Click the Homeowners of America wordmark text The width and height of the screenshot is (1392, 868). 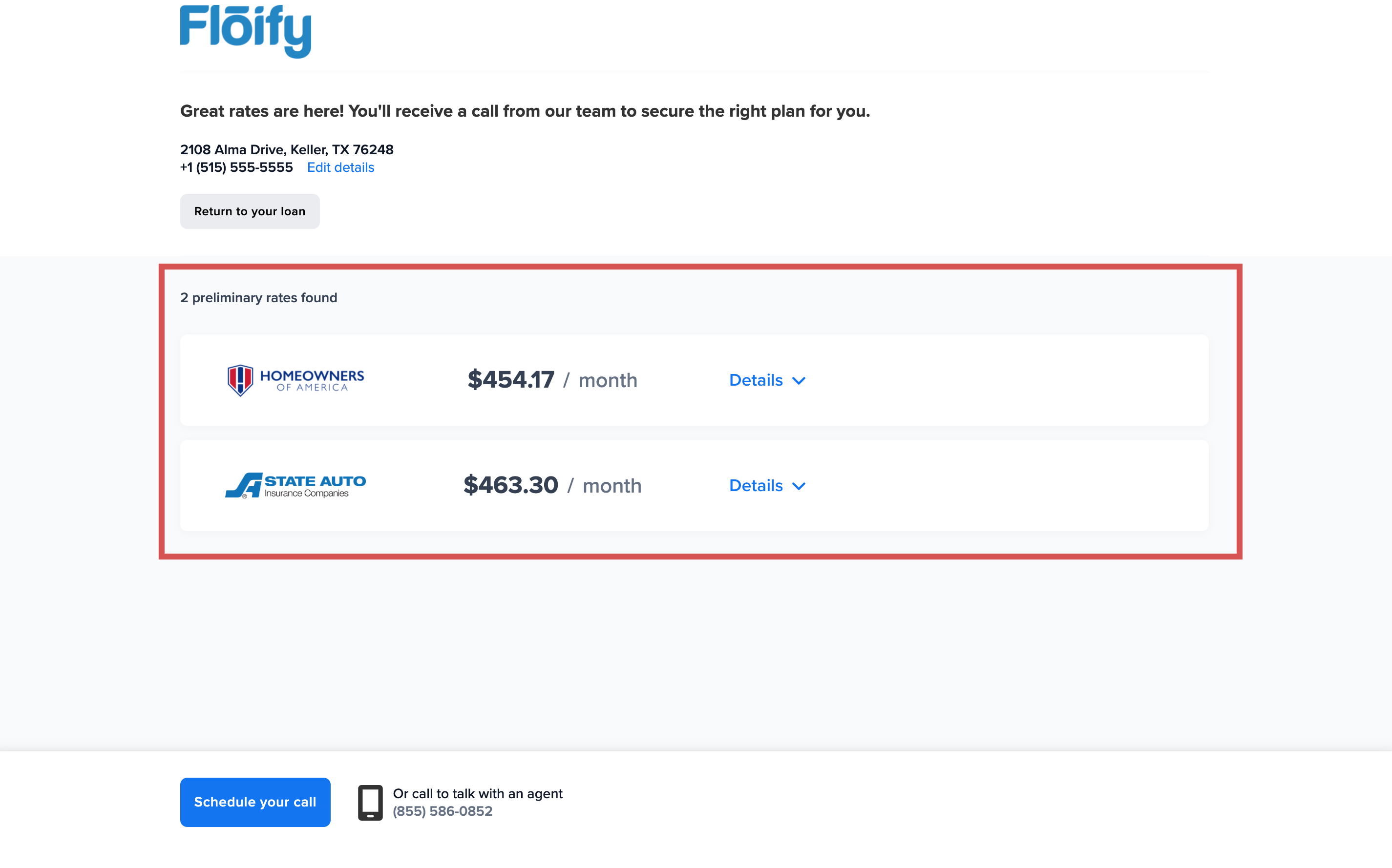point(312,379)
